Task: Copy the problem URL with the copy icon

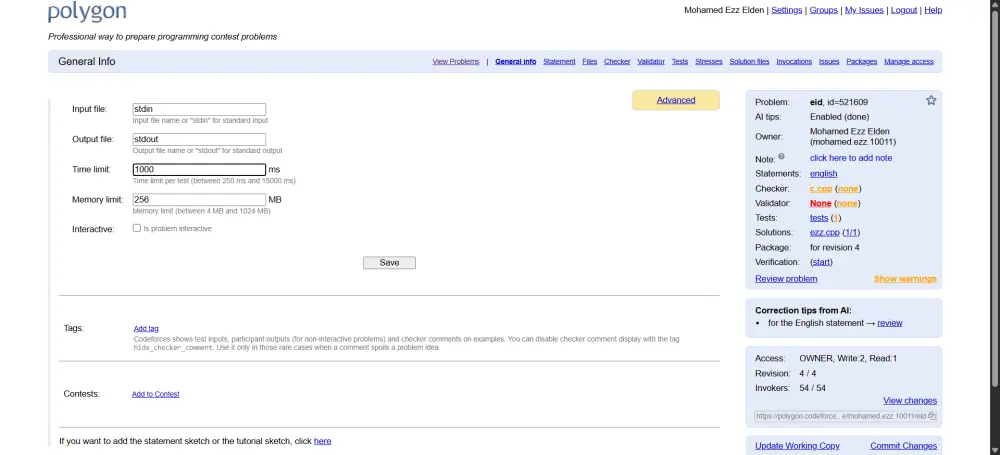Action: (x=932, y=416)
